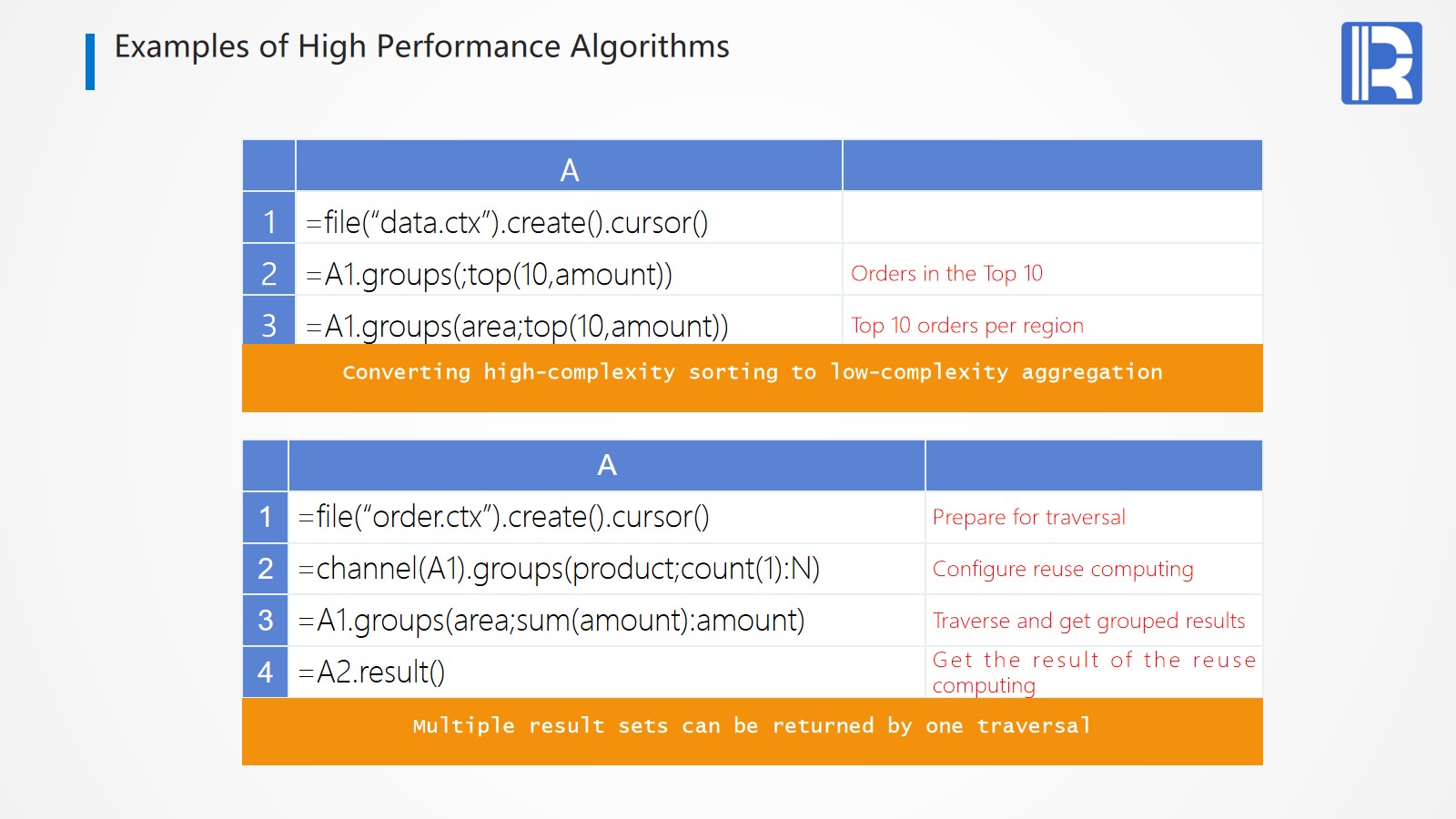Click the 'Prepare for traversal' comment
The image size is (1456, 819).
click(1028, 518)
